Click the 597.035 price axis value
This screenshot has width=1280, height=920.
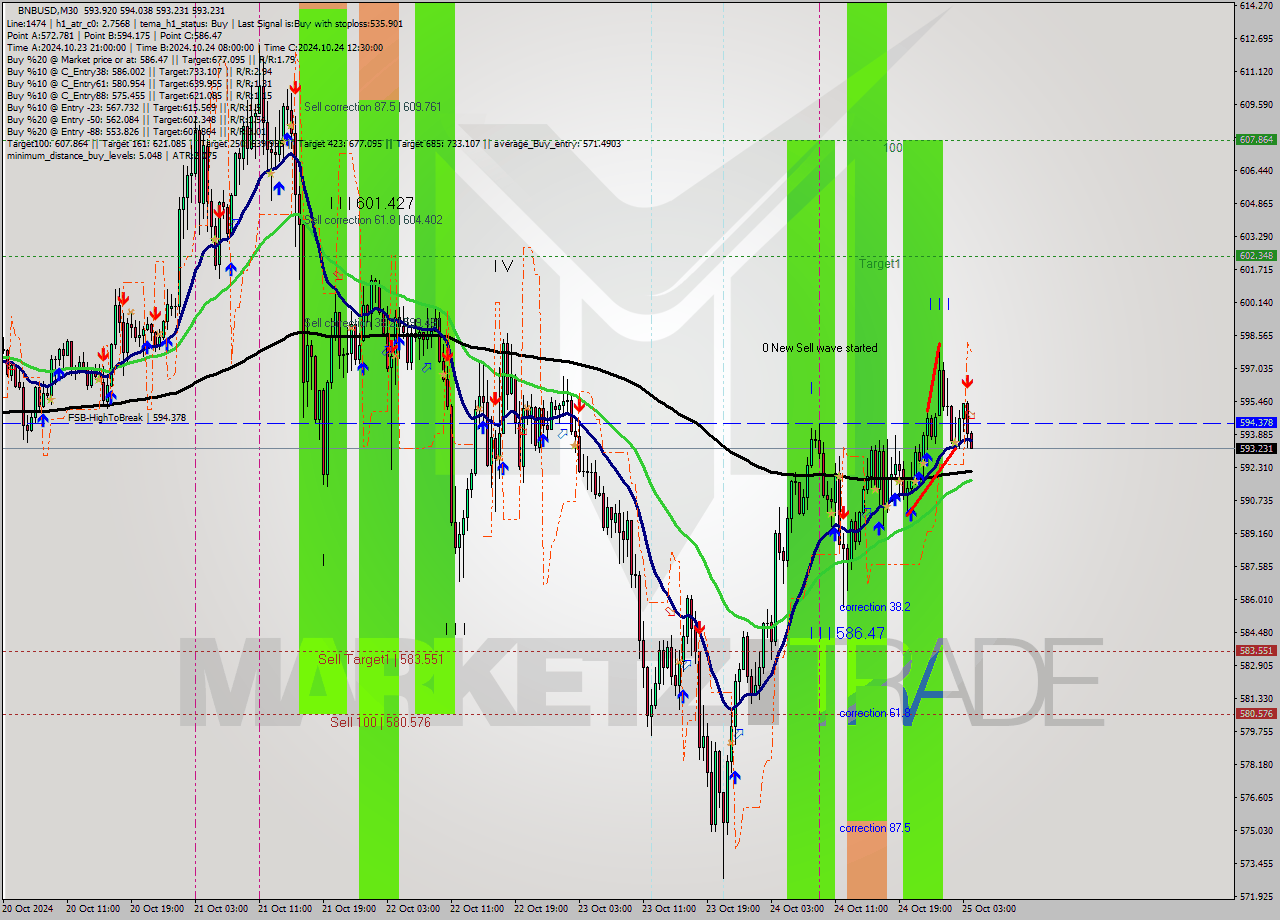pos(1255,368)
